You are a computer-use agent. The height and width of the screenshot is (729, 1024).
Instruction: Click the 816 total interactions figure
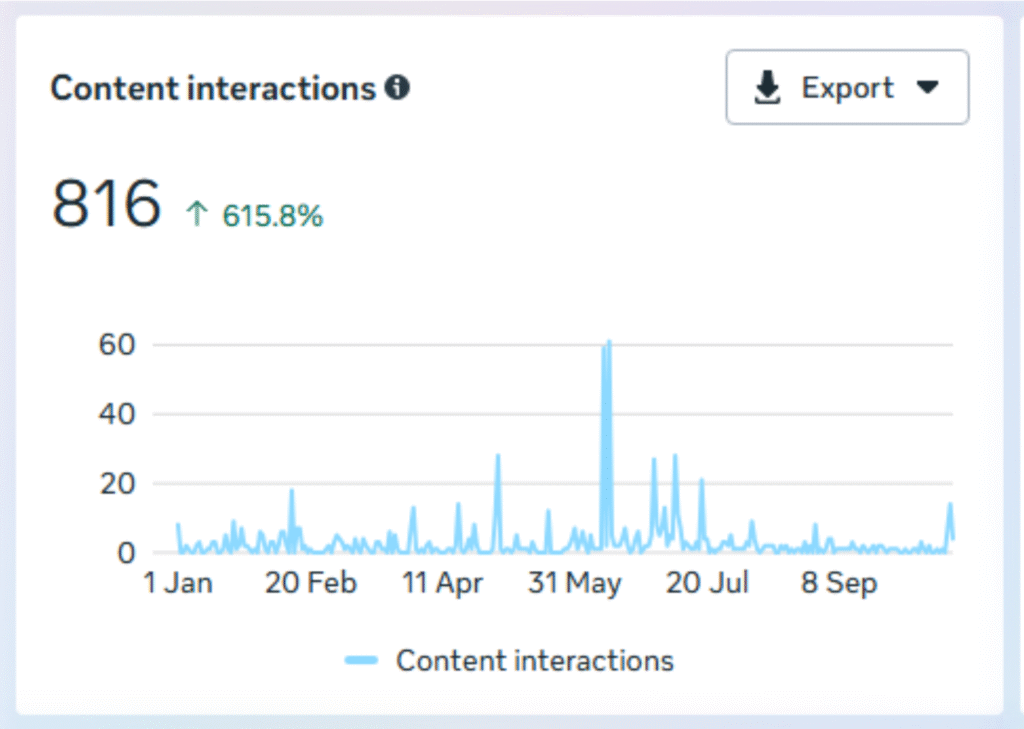pyautogui.click(x=106, y=203)
